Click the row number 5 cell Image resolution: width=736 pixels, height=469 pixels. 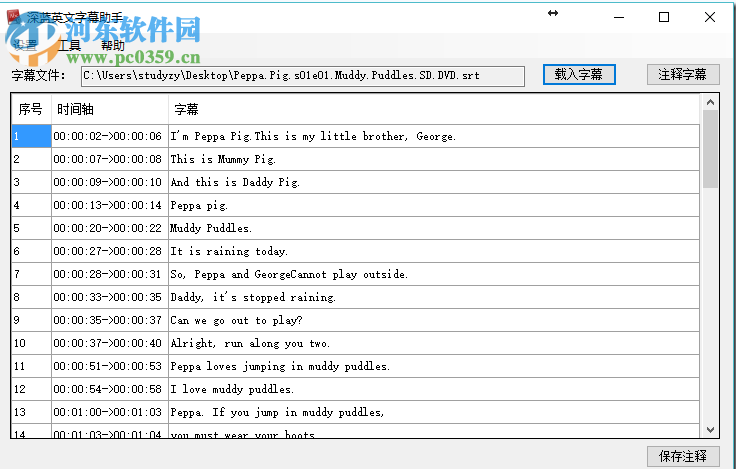click(x=31, y=228)
